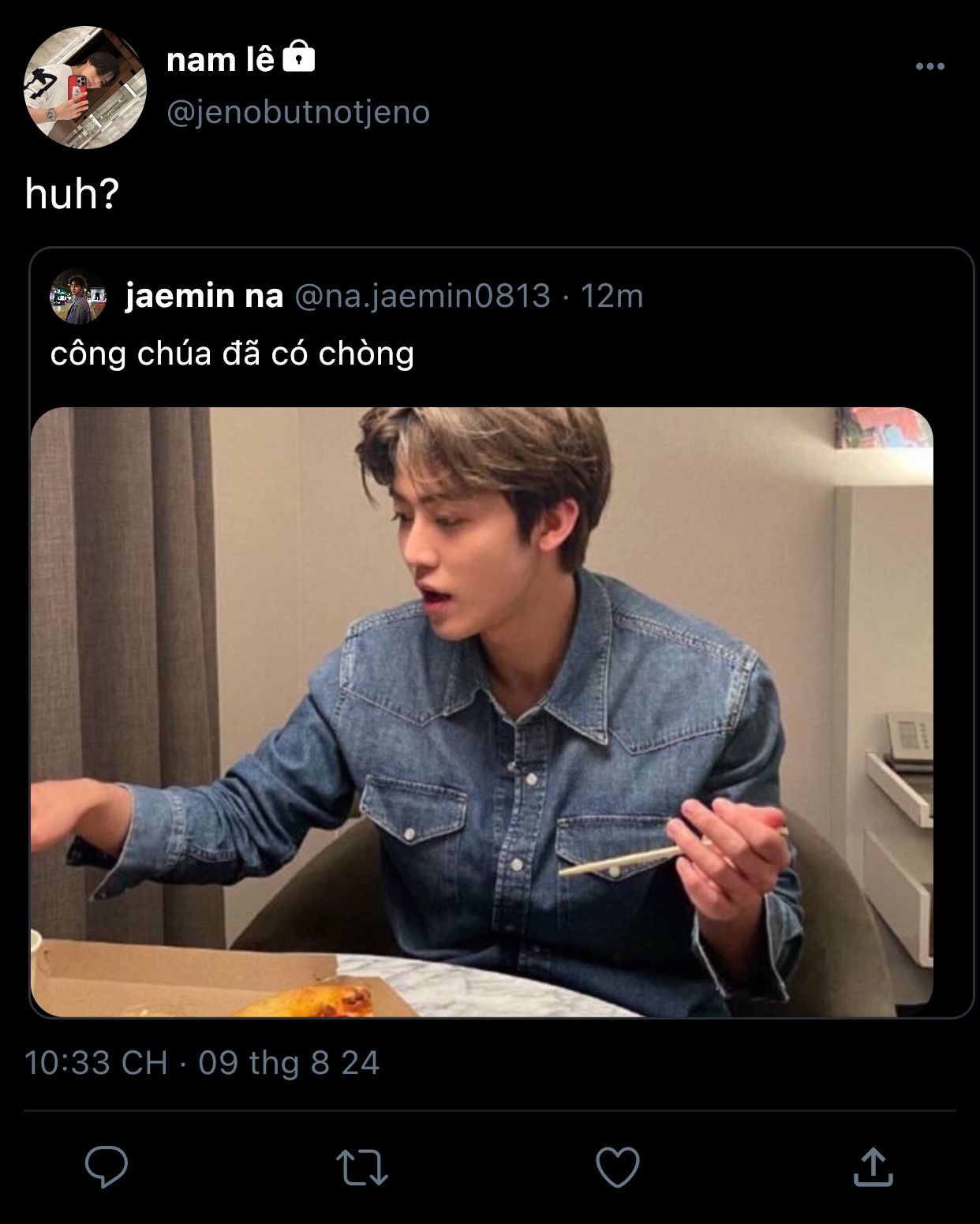Open nam lê's profile picture
Image resolution: width=980 pixels, height=1224 pixels.
[x=85, y=87]
